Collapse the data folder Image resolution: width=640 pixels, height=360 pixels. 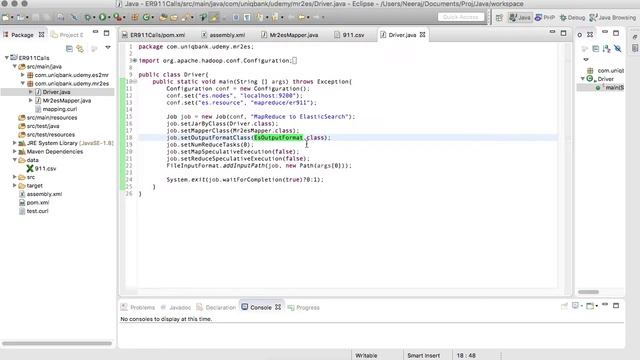pos(15,160)
